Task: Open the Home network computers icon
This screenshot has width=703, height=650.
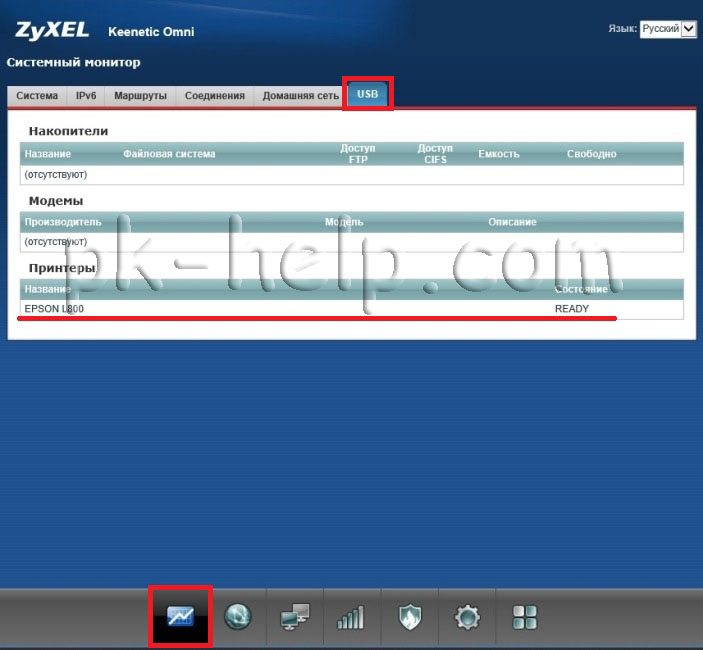Action: (x=295, y=616)
